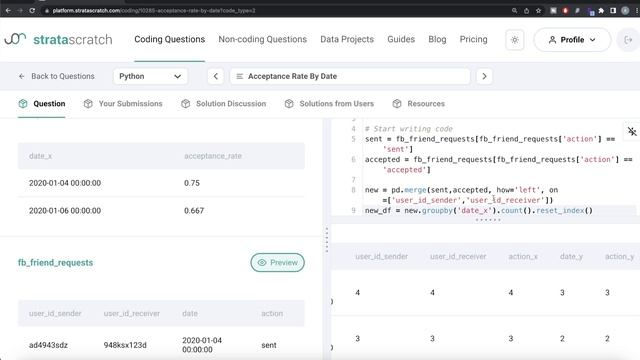
Task: Click the browser forward button
Action: coord(20,11)
